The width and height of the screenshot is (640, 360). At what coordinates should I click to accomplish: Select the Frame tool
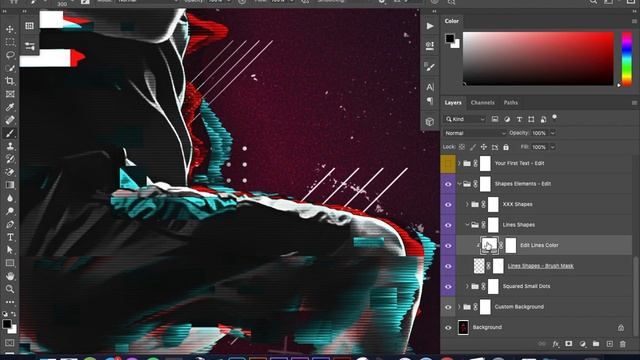point(10,94)
